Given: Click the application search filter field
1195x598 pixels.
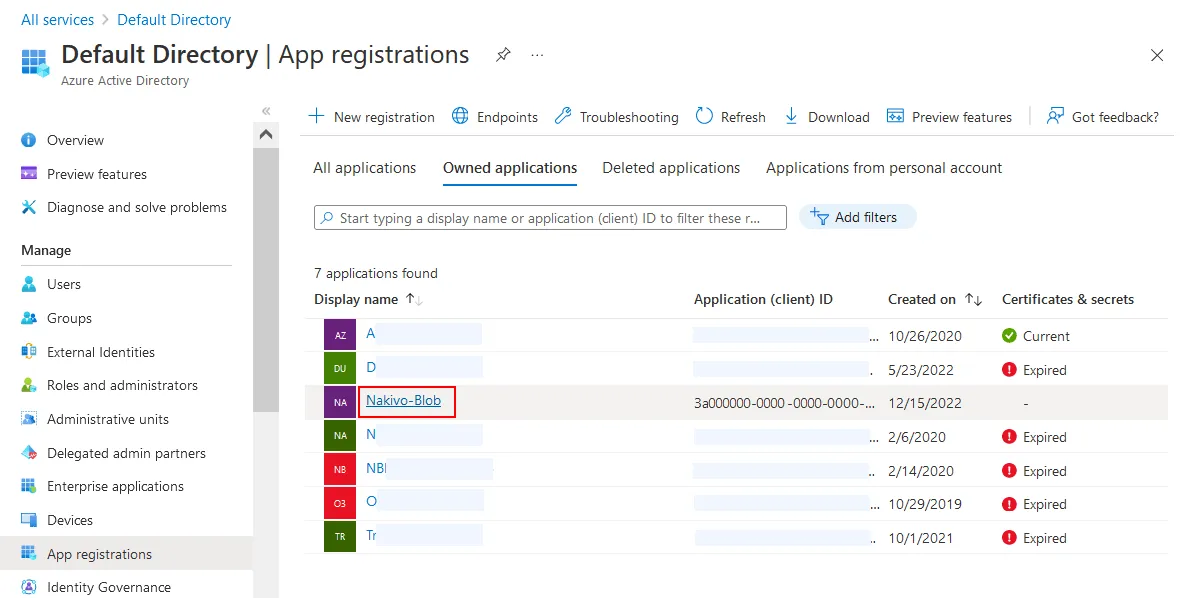Looking at the screenshot, I should click(550, 218).
